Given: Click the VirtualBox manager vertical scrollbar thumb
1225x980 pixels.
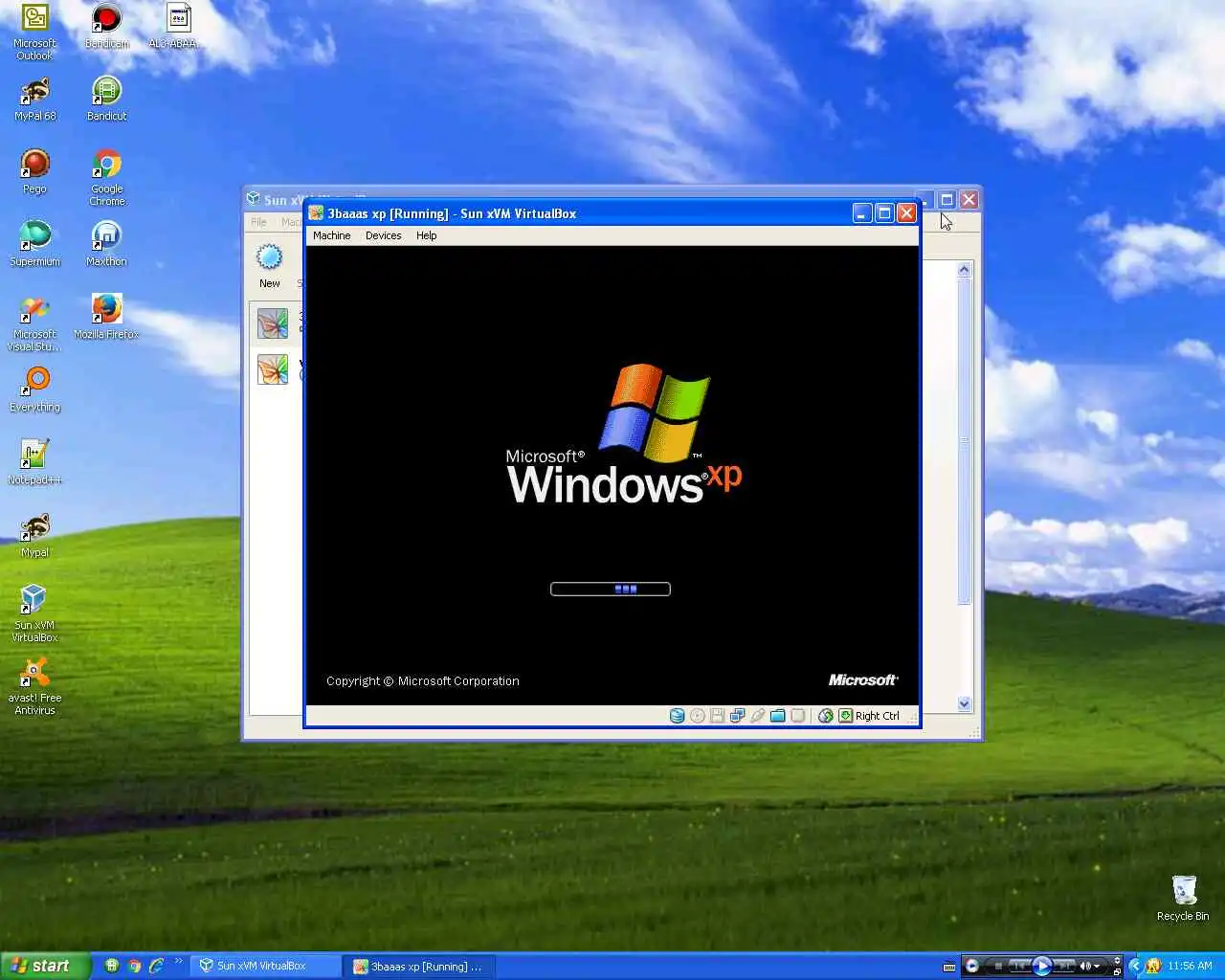Looking at the screenshot, I should click(964, 441).
